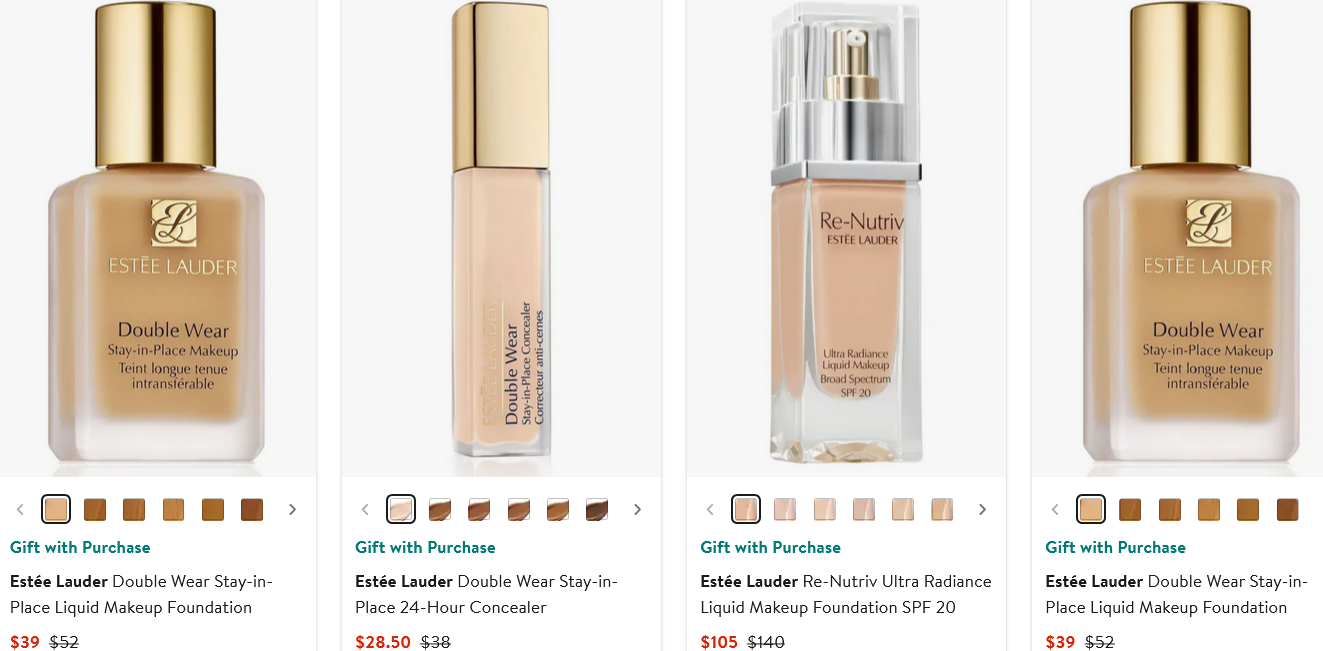The image size is (1323, 651).
Task: Show next shades for Double Wear Concealer
Action: 637,509
